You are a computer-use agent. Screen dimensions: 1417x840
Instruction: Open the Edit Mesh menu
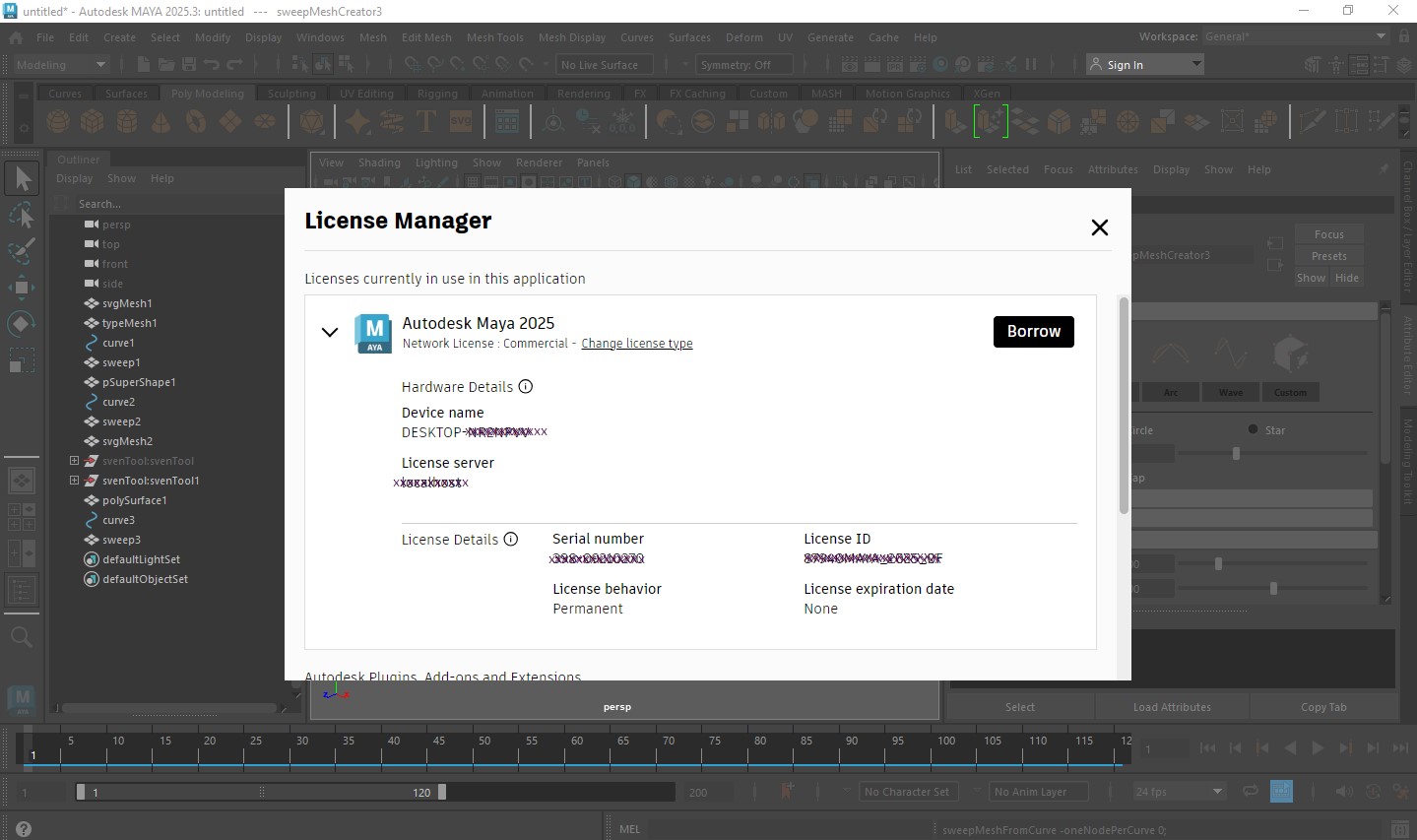pyautogui.click(x=426, y=37)
